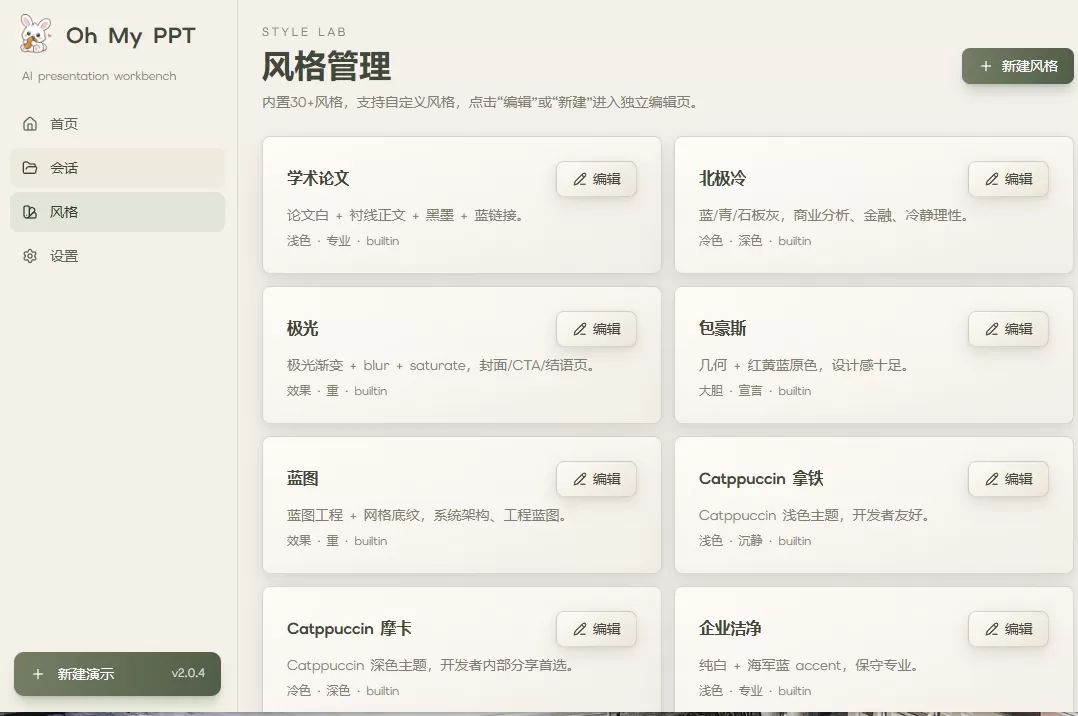Click the 编辑 label for 北极冷
The image size is (1078, 716).
tap(1018, 179)
